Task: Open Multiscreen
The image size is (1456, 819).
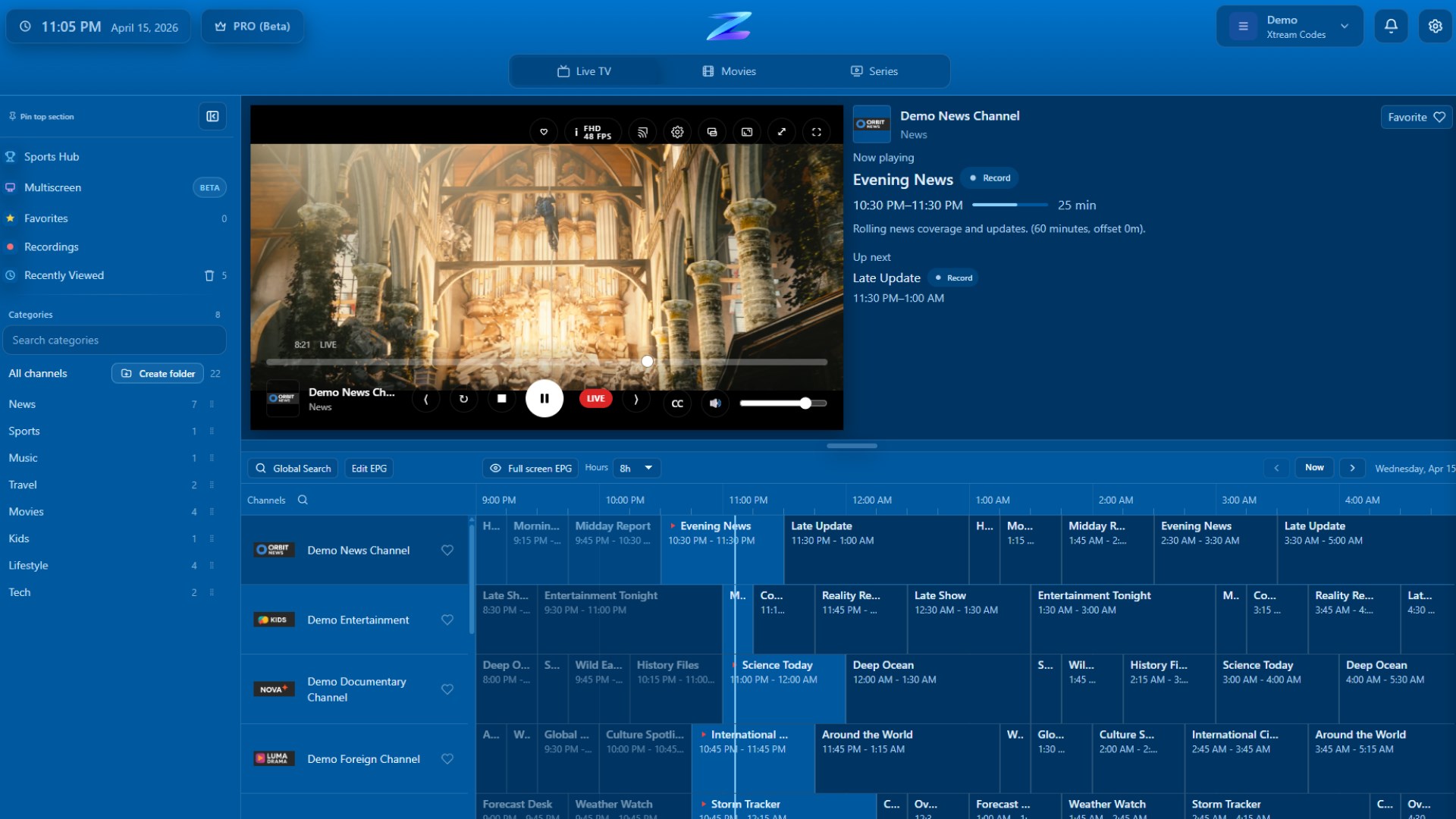Action: click(x=115, y=187)
